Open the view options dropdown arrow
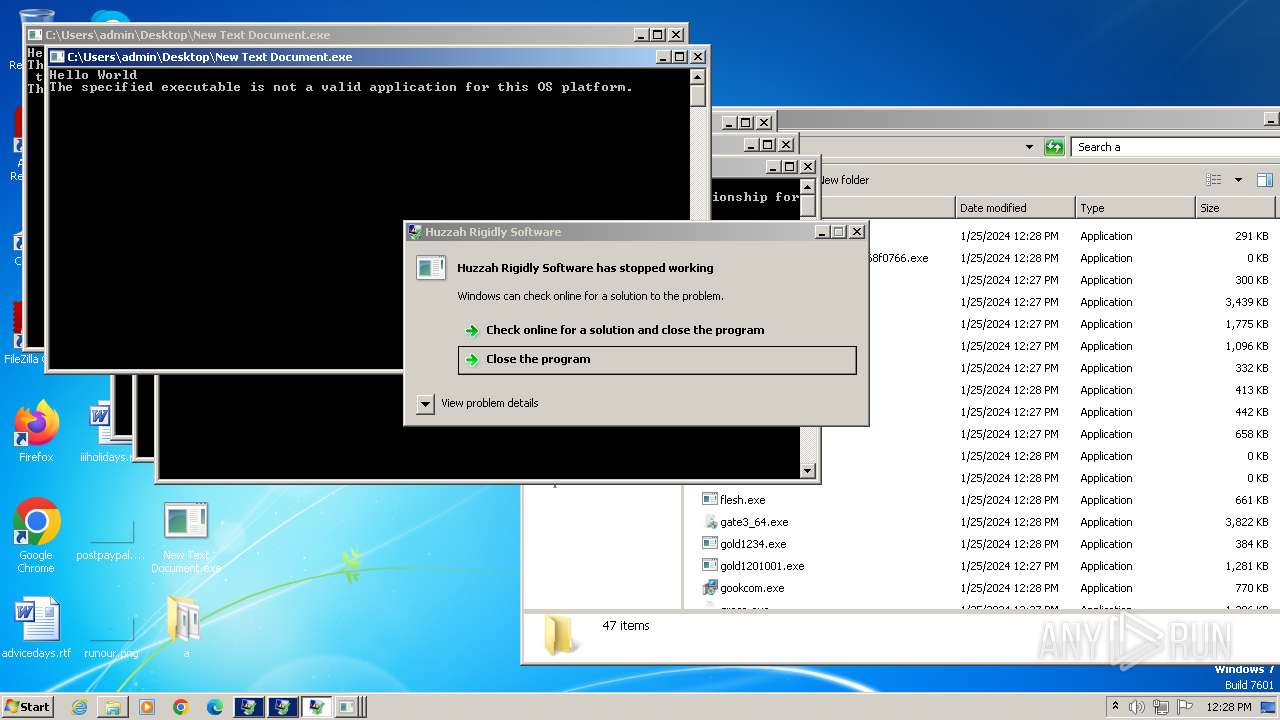The image size is (1280, 720). [1238, 180]
